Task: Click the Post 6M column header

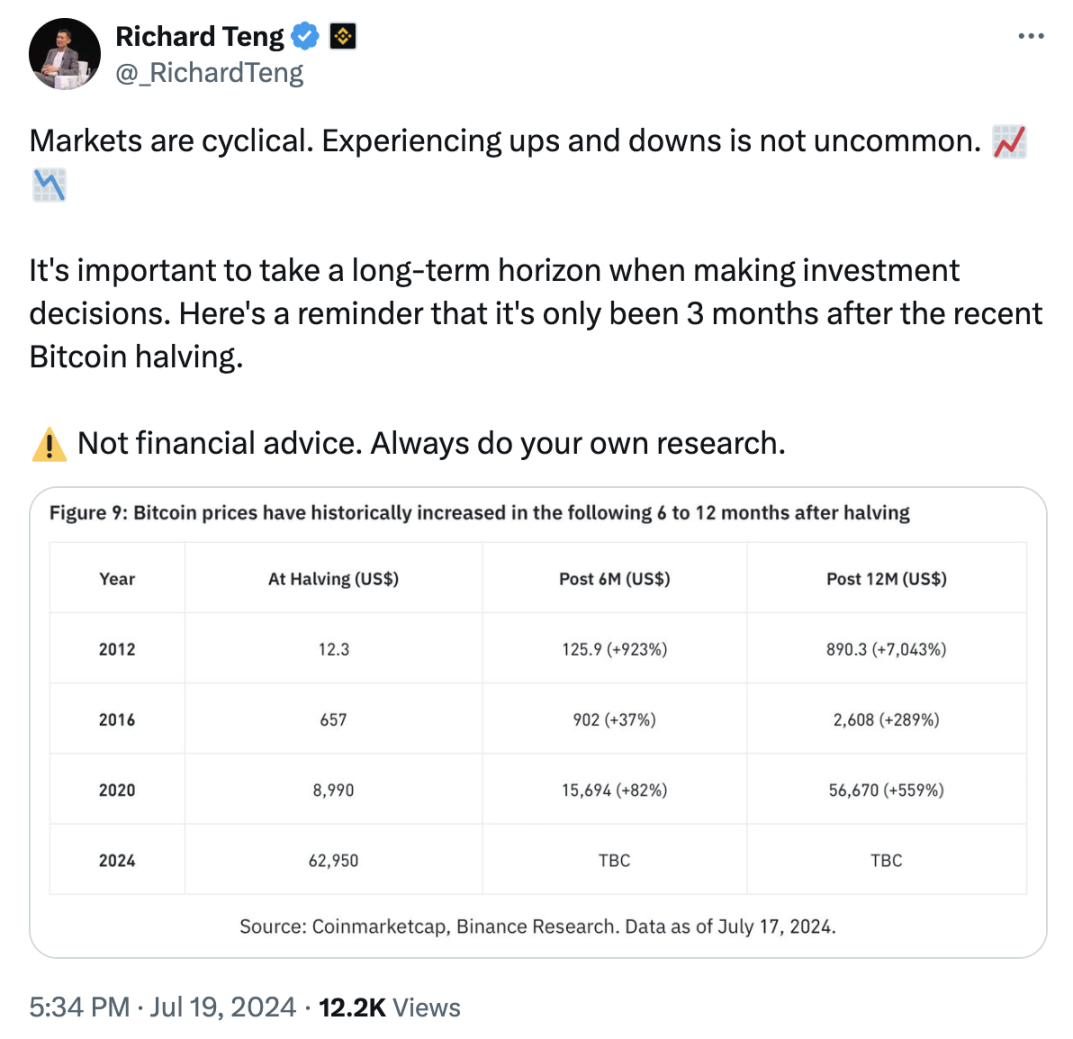Action: [x=614, y=578]
